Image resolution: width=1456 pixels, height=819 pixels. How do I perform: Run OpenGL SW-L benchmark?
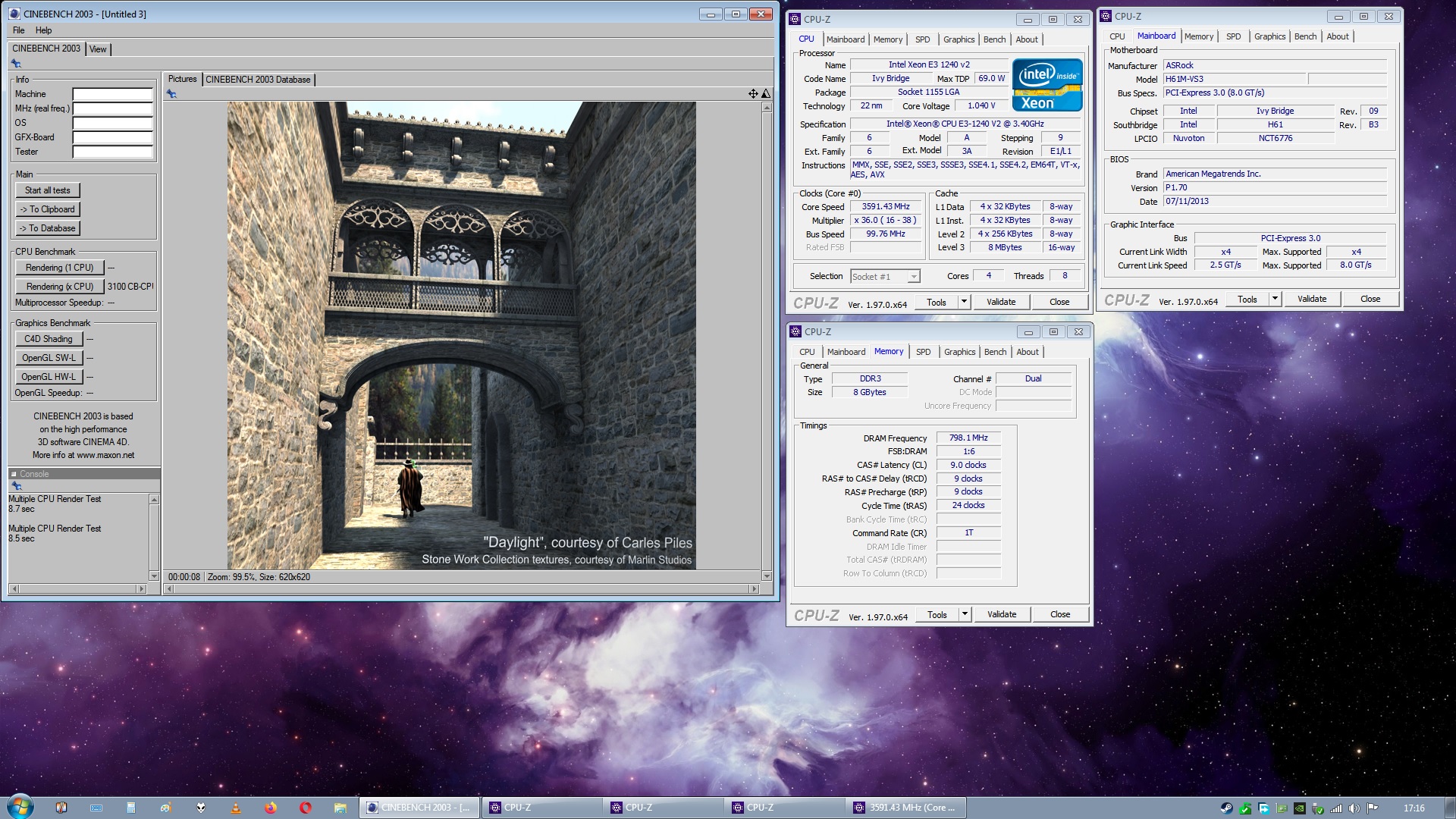(x=49, y=358)
